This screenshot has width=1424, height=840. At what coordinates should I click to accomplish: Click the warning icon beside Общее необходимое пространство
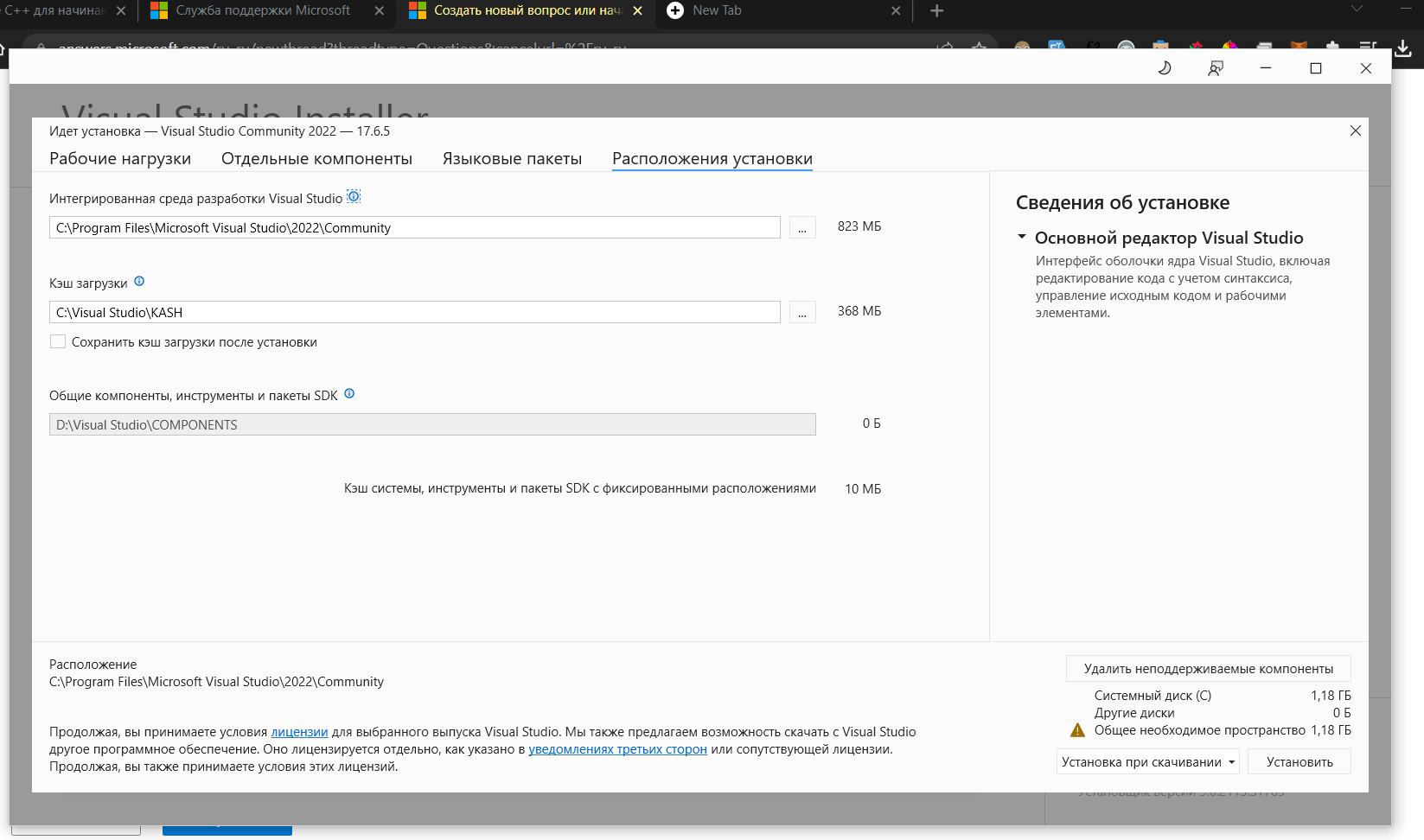1077,730
